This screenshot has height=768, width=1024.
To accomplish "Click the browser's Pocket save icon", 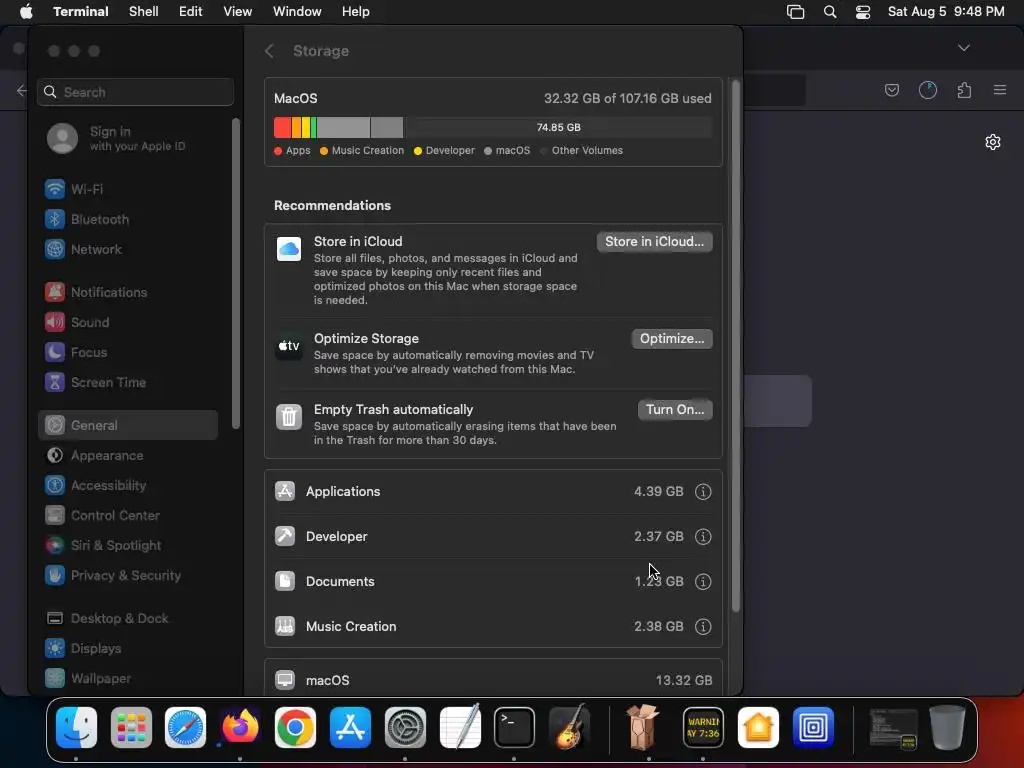I will click(x=891, y=90).
